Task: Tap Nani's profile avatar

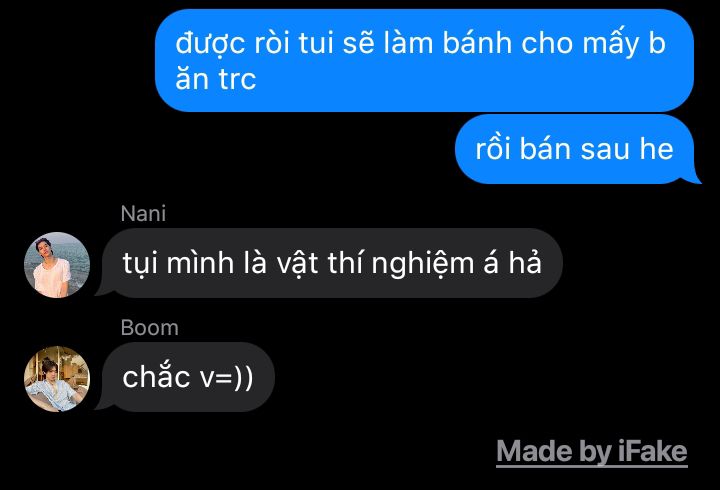Action: [x=57, y=265]
